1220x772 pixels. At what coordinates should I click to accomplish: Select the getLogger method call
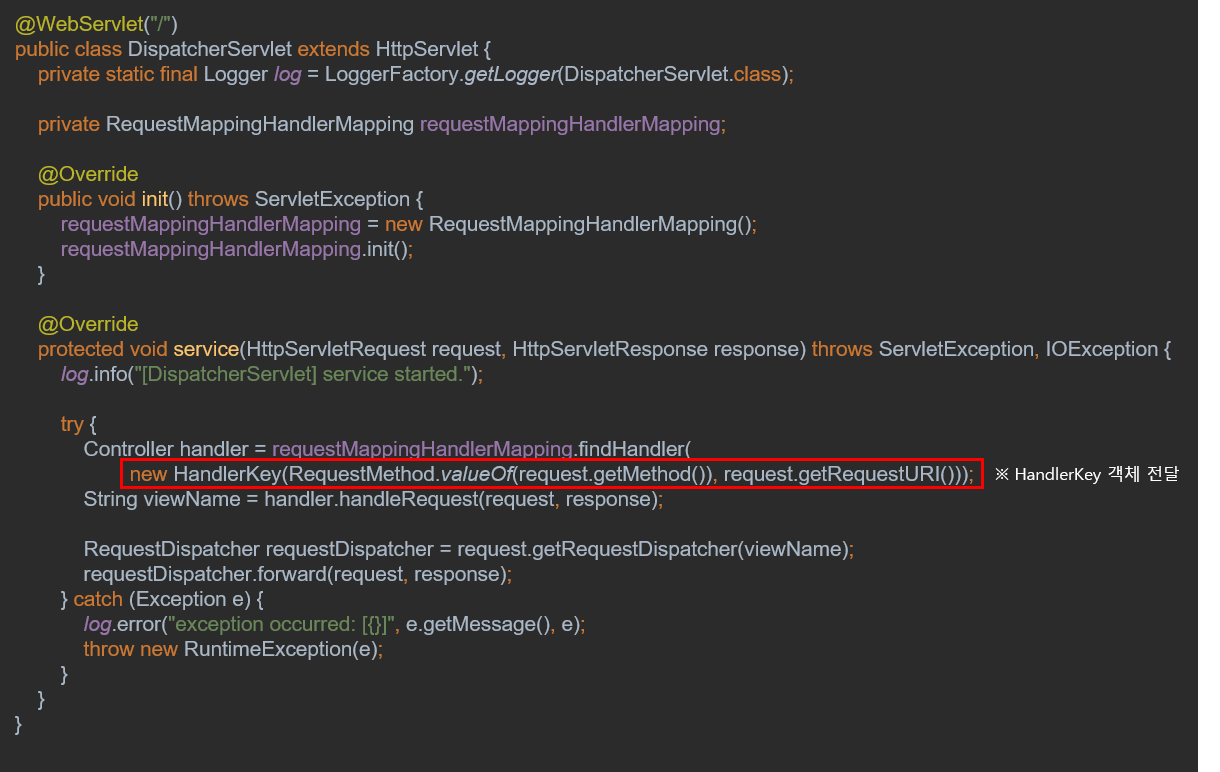coord(510,74)
